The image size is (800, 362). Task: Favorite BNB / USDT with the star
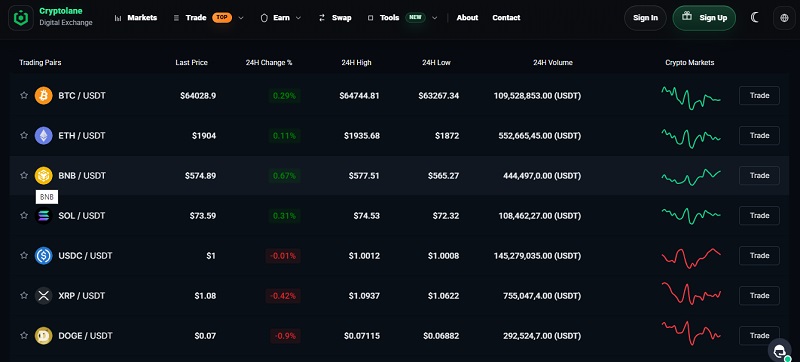pos(24,175)
